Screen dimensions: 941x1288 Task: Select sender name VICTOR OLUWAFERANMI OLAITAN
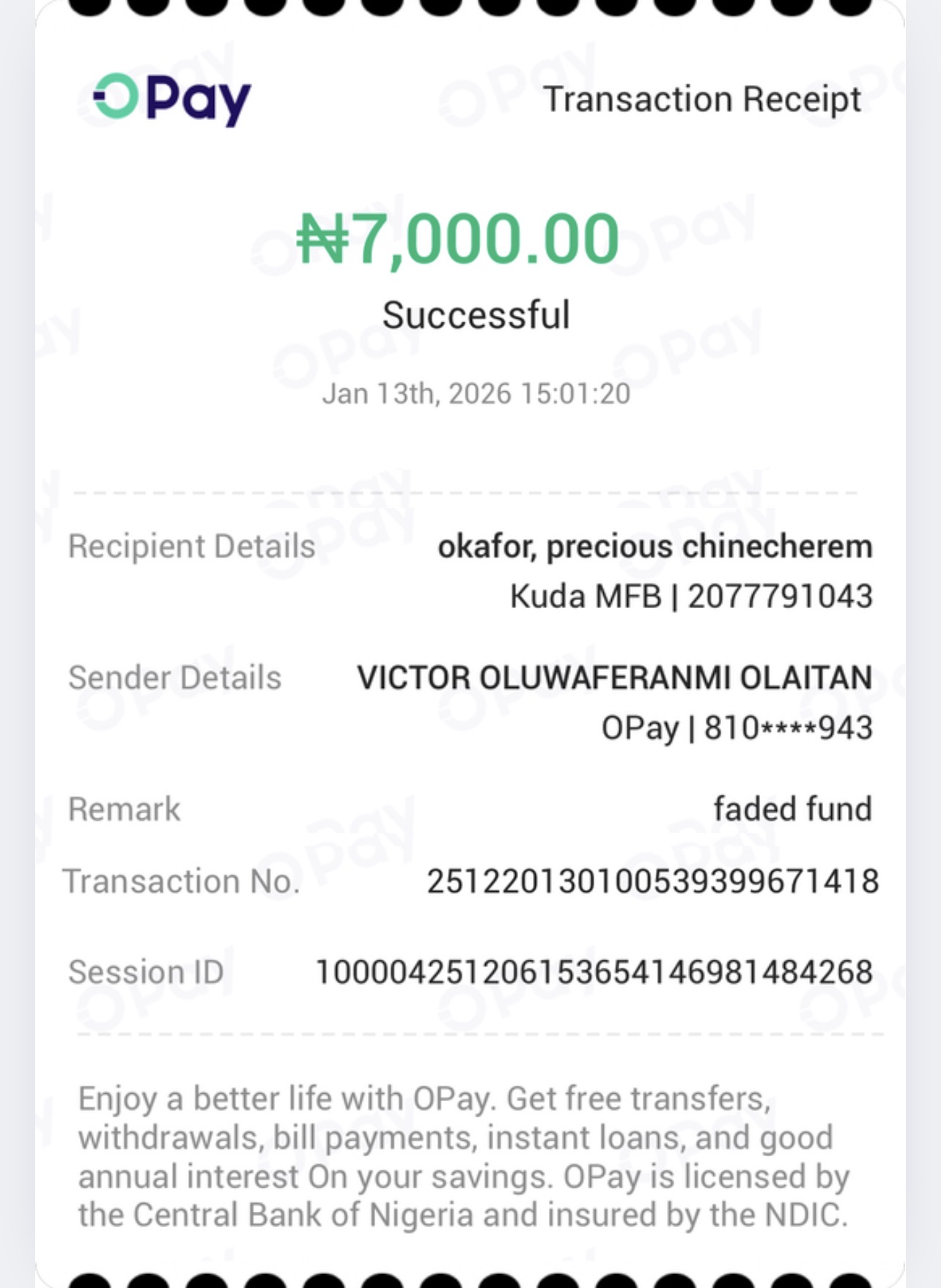tap(614, 678)
